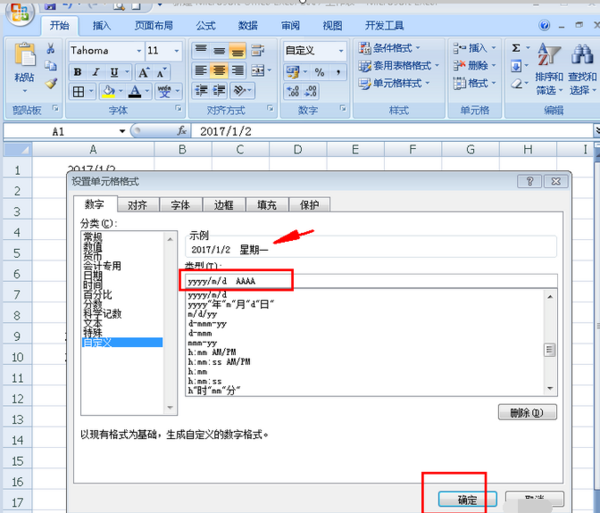Select 日期 in category list
The height and width of the screenshot is (513, 600).
93,275
